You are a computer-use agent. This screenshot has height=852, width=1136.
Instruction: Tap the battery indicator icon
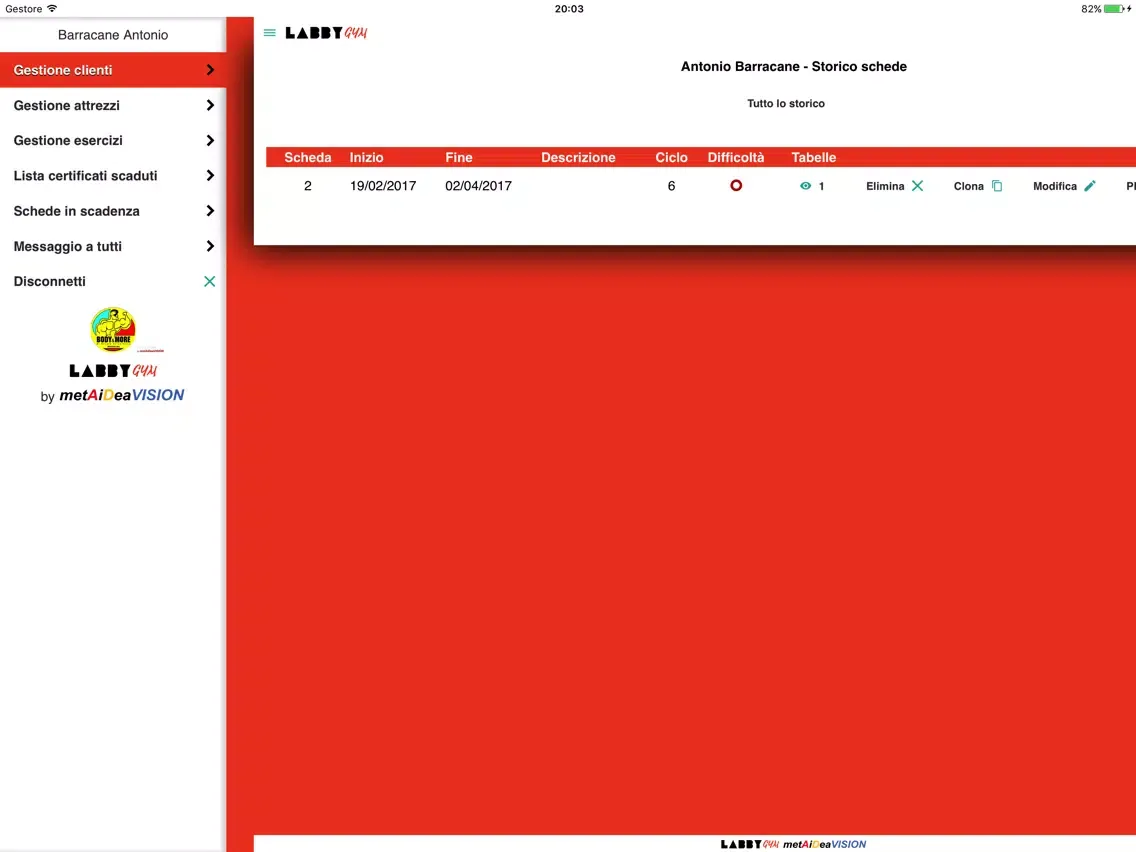pyautogui.click(x=1116, y=9)
